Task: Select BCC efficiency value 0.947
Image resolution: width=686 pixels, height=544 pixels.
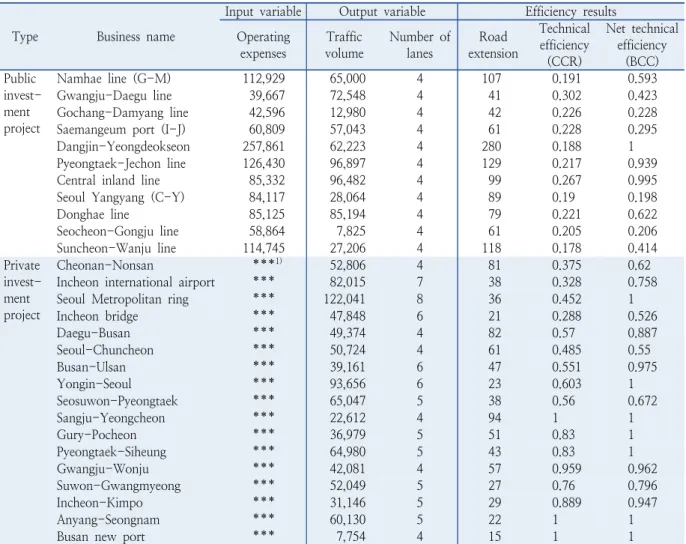Action: tap(642, 503)
